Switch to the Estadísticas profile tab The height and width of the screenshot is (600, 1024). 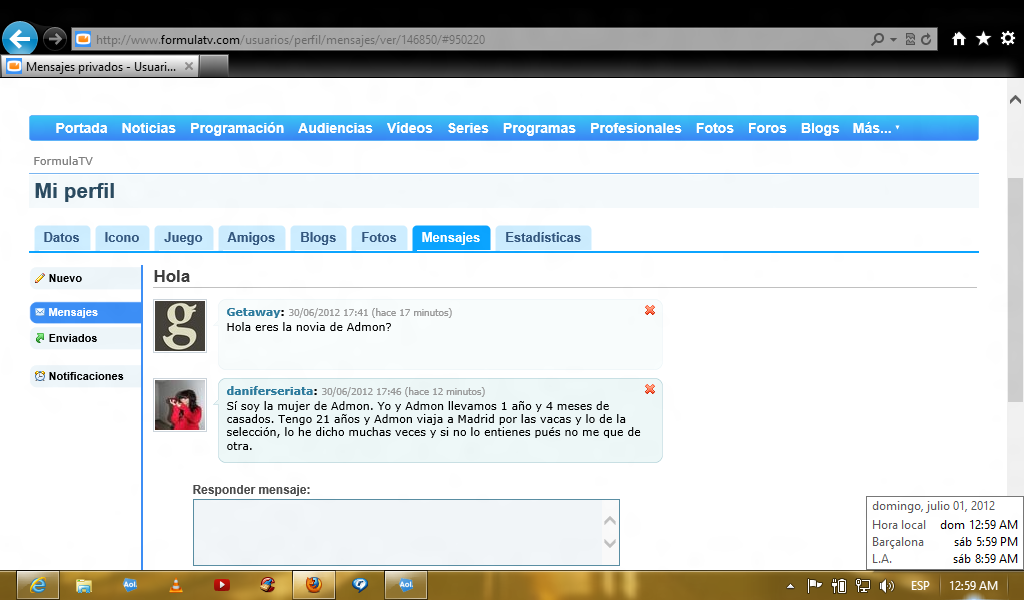coord(542,238)
